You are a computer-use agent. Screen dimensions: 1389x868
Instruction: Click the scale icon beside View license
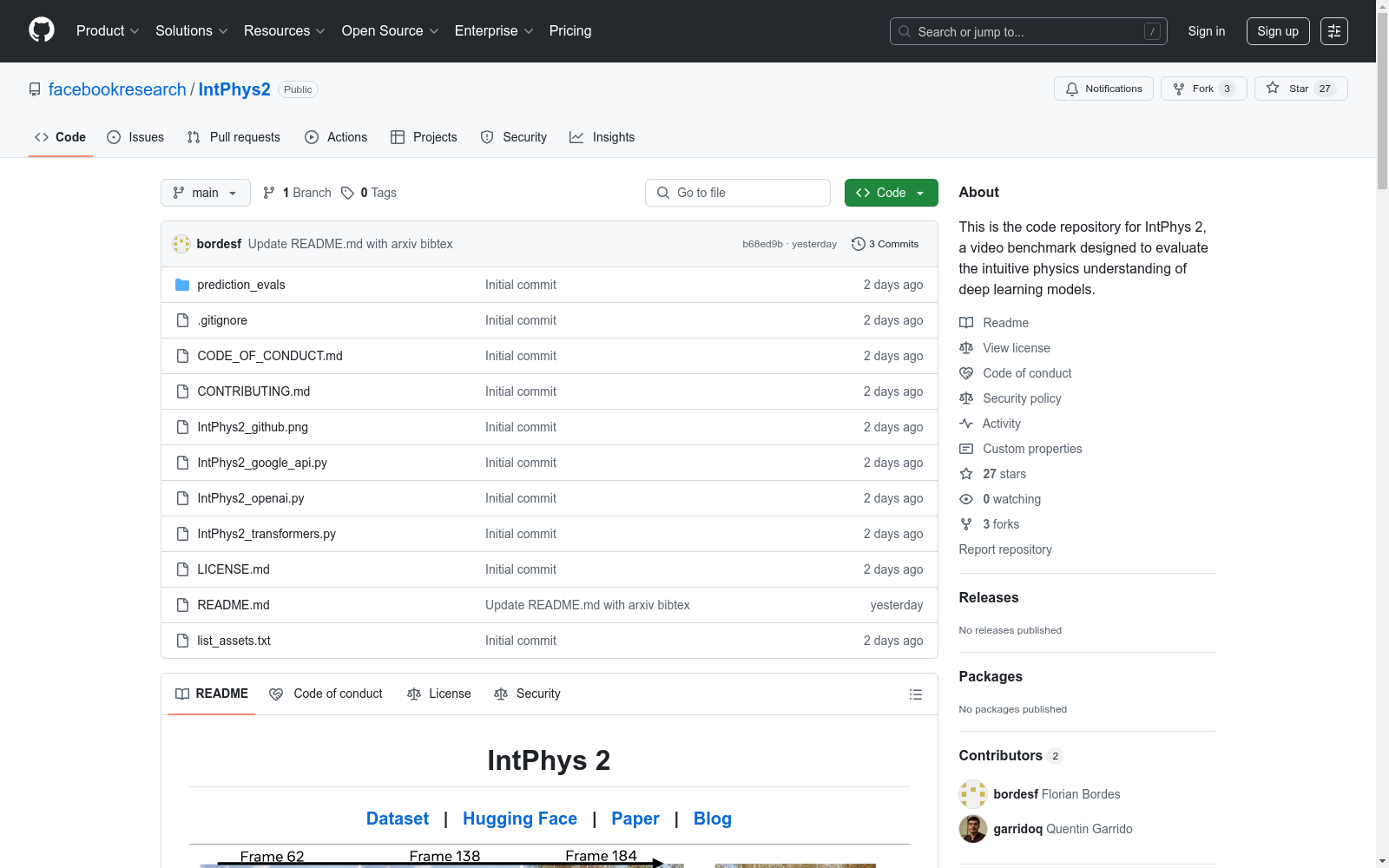click(966, 348)
